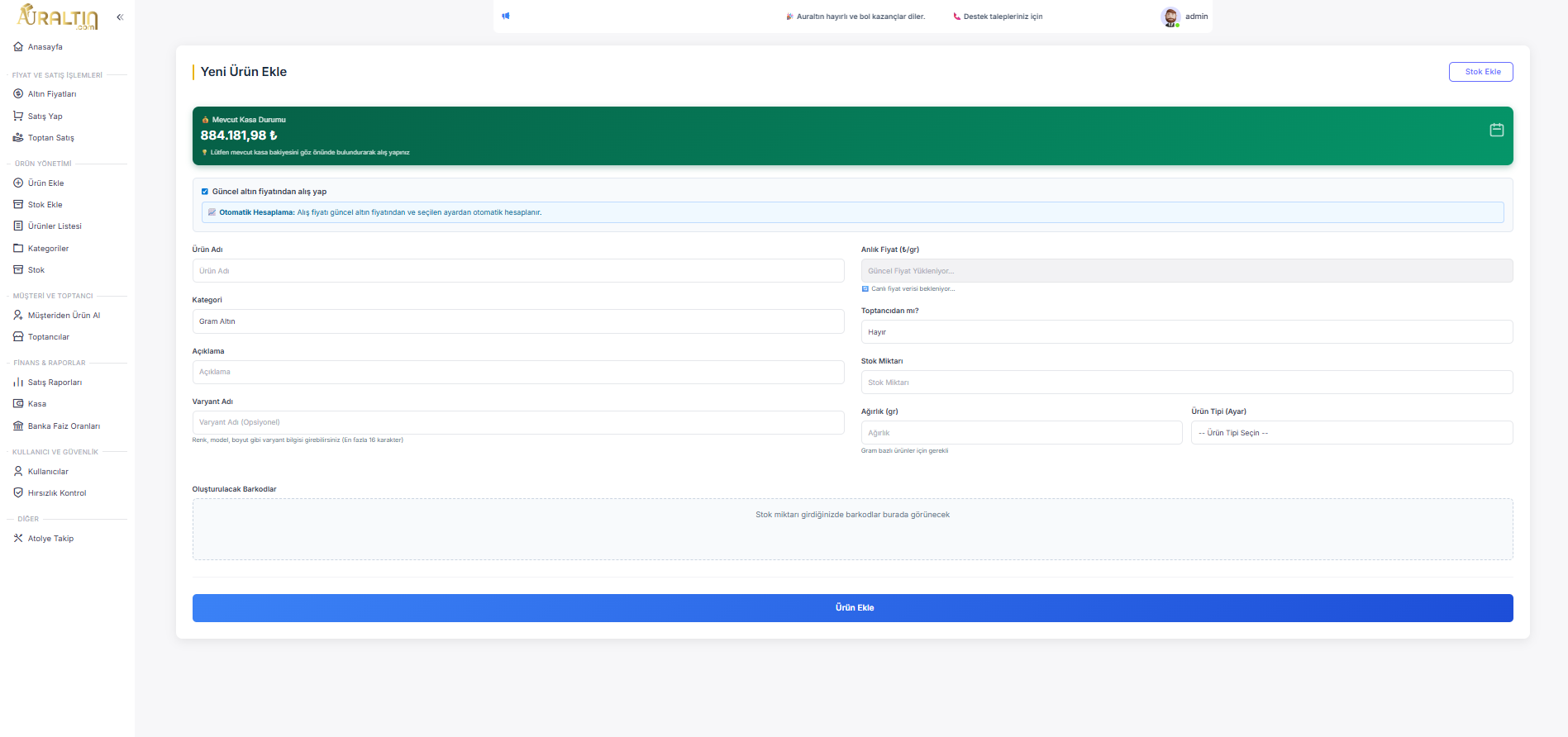This screenshot has height=737, width=1568.
Task: Collapse the sidebar with double-chevron icon
Action: (120, 17)
